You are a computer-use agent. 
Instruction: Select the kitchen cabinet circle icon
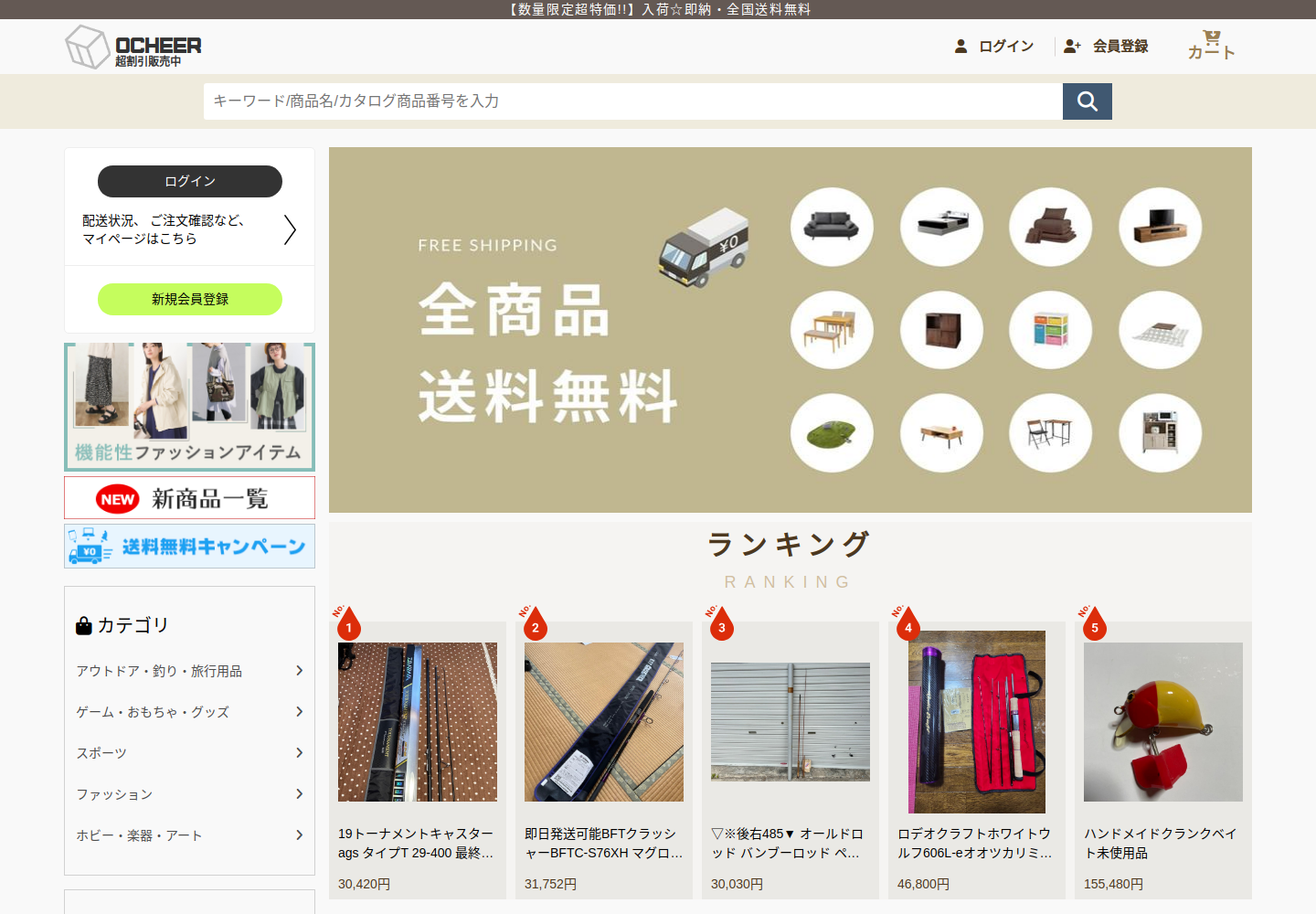[1160, 433]
